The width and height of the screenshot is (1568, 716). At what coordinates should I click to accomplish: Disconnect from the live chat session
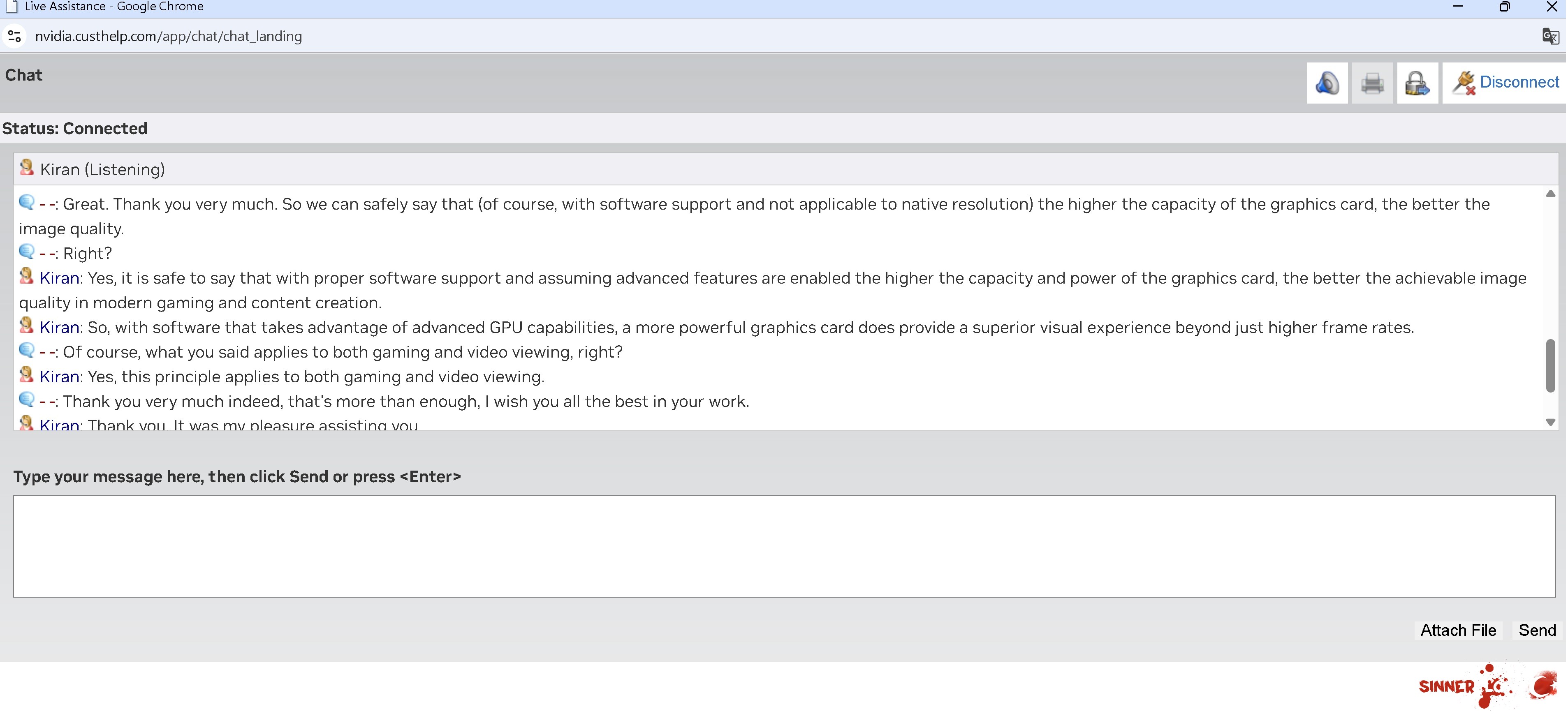point(1505,83)
